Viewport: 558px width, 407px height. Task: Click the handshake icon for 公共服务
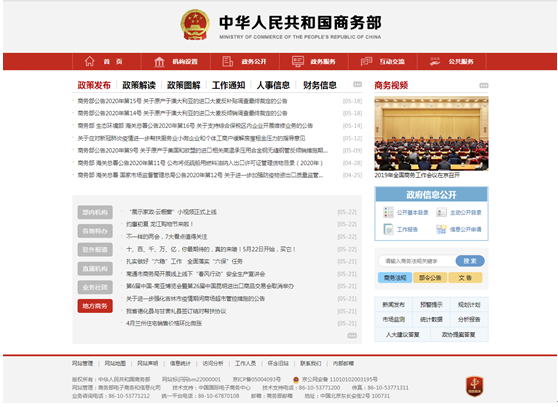click(x=435, y=61)
